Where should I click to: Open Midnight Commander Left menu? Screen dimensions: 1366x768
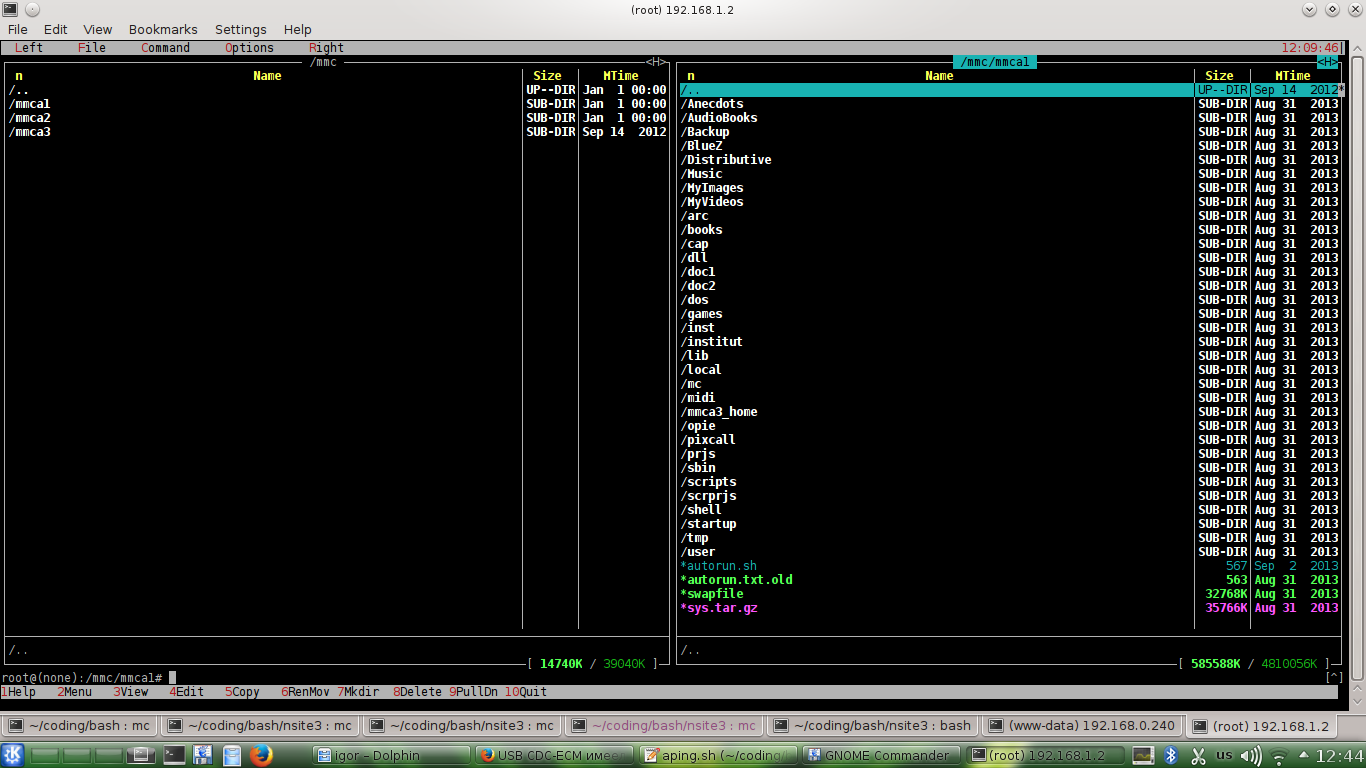(28, 48)
